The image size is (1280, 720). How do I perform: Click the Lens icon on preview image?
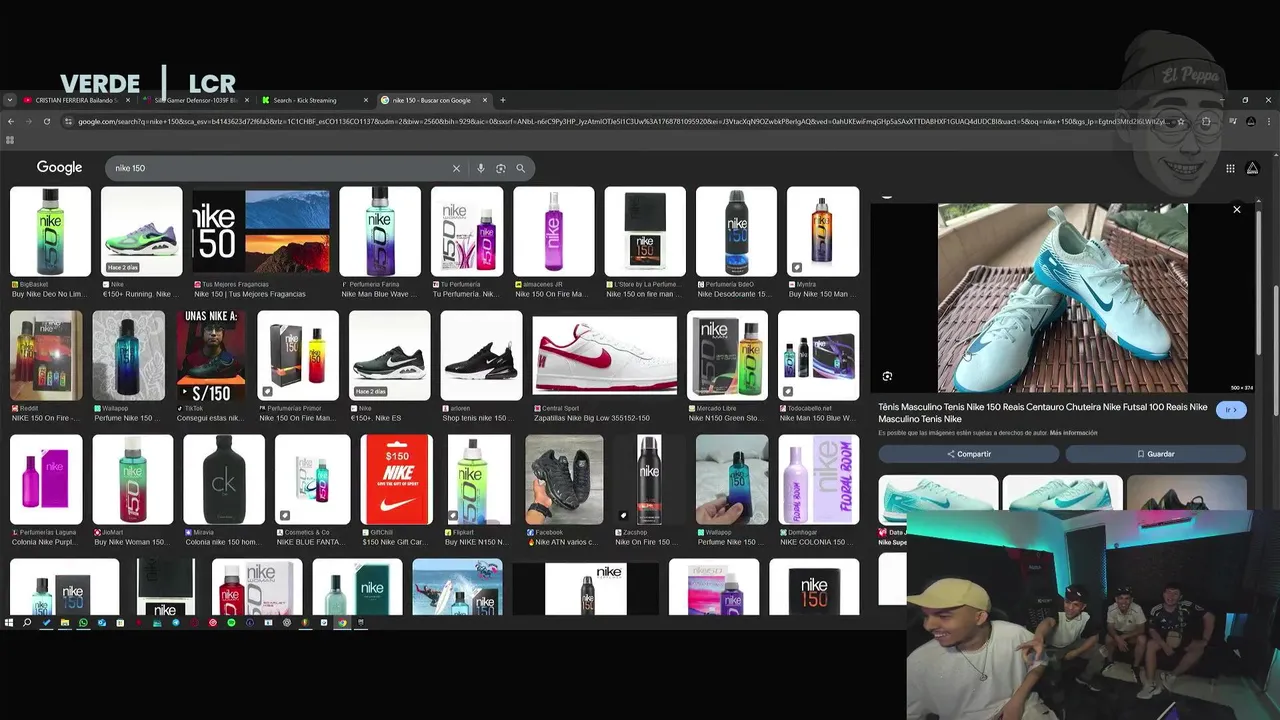(x=887, y=376)
